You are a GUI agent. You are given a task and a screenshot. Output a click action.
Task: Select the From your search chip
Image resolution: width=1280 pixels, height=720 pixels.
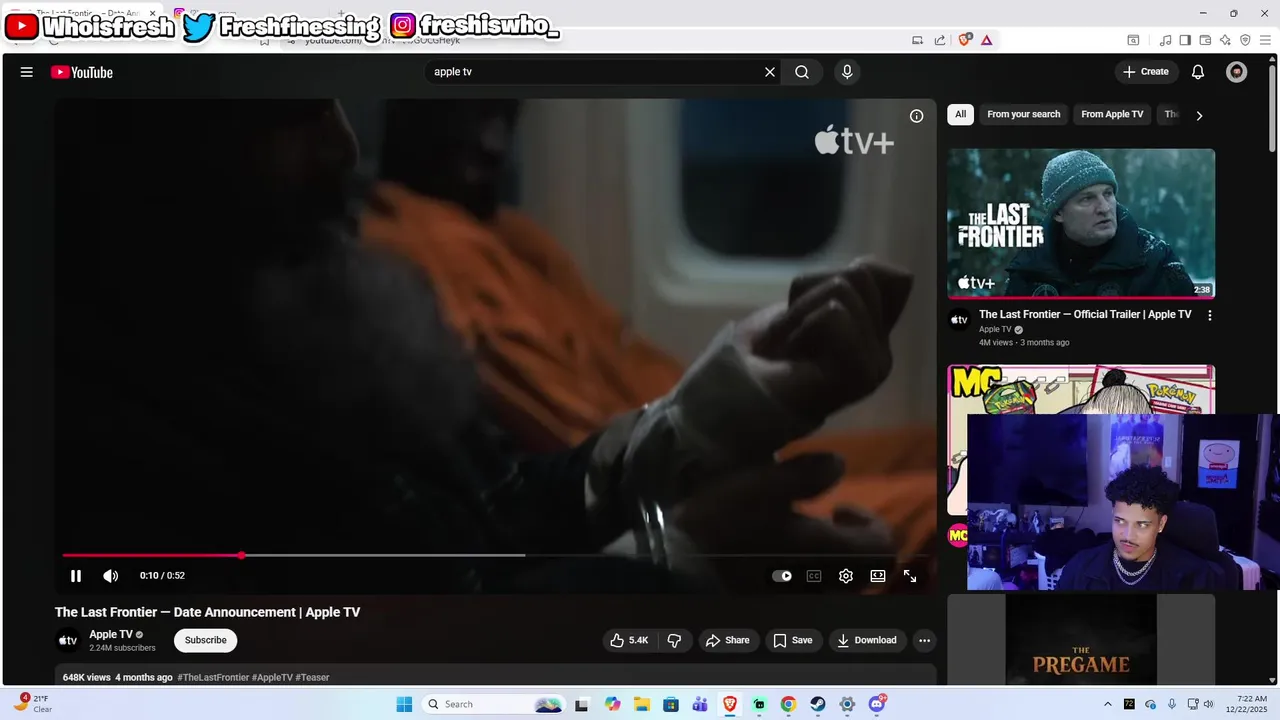click(1023, 114)
